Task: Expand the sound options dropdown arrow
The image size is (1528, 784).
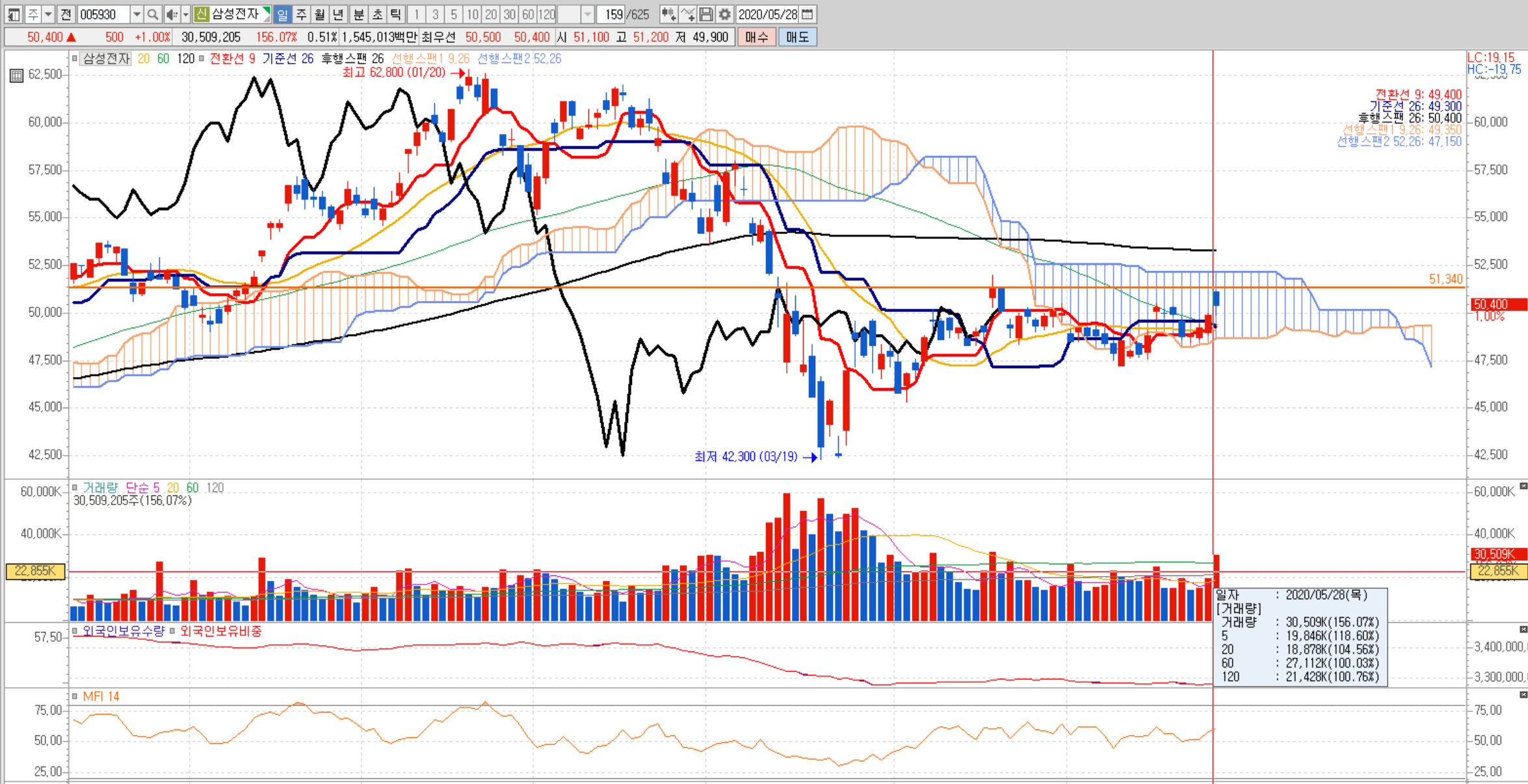Action: point(185,14)
